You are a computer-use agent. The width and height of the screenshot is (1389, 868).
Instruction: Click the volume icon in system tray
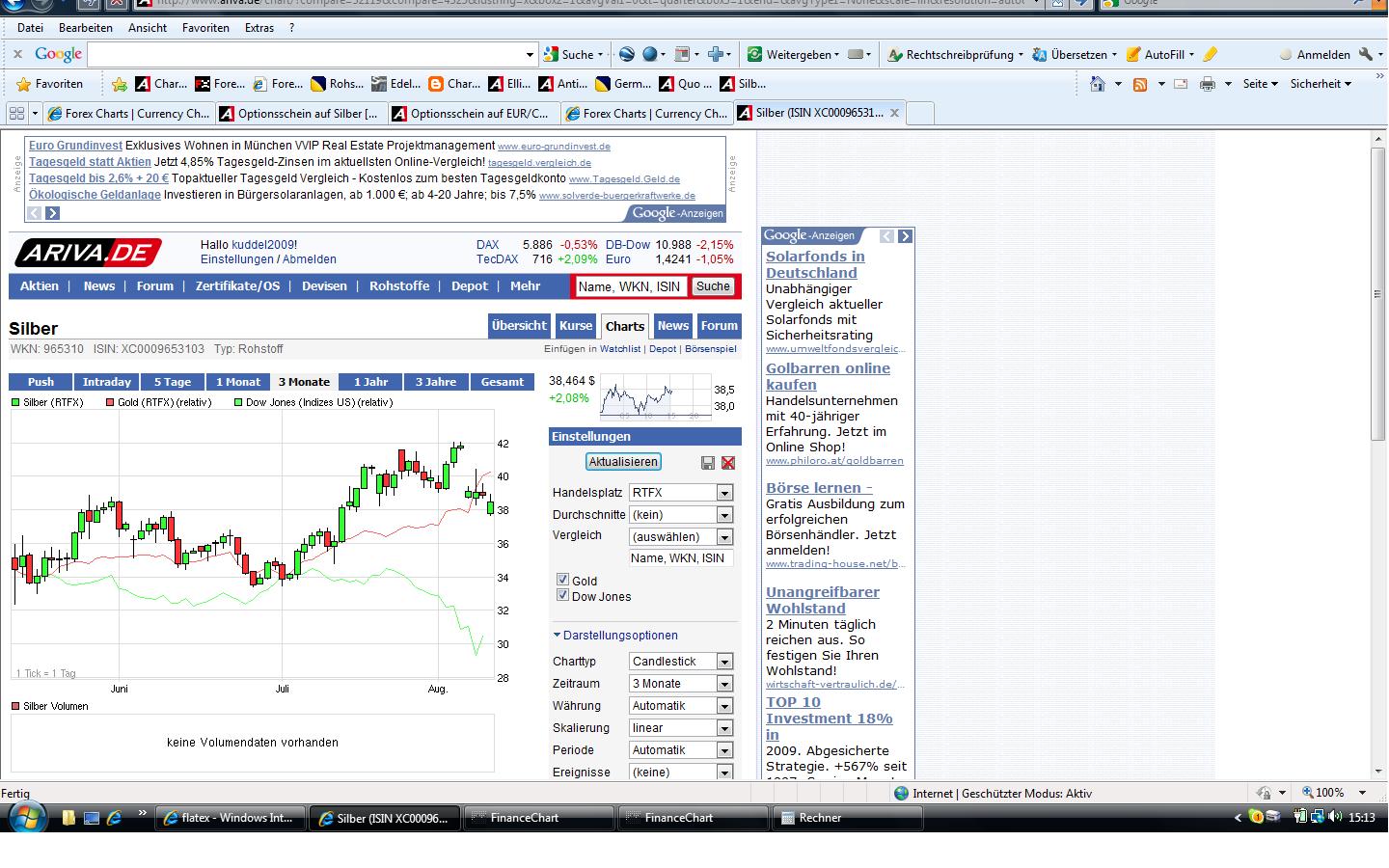1335,817
